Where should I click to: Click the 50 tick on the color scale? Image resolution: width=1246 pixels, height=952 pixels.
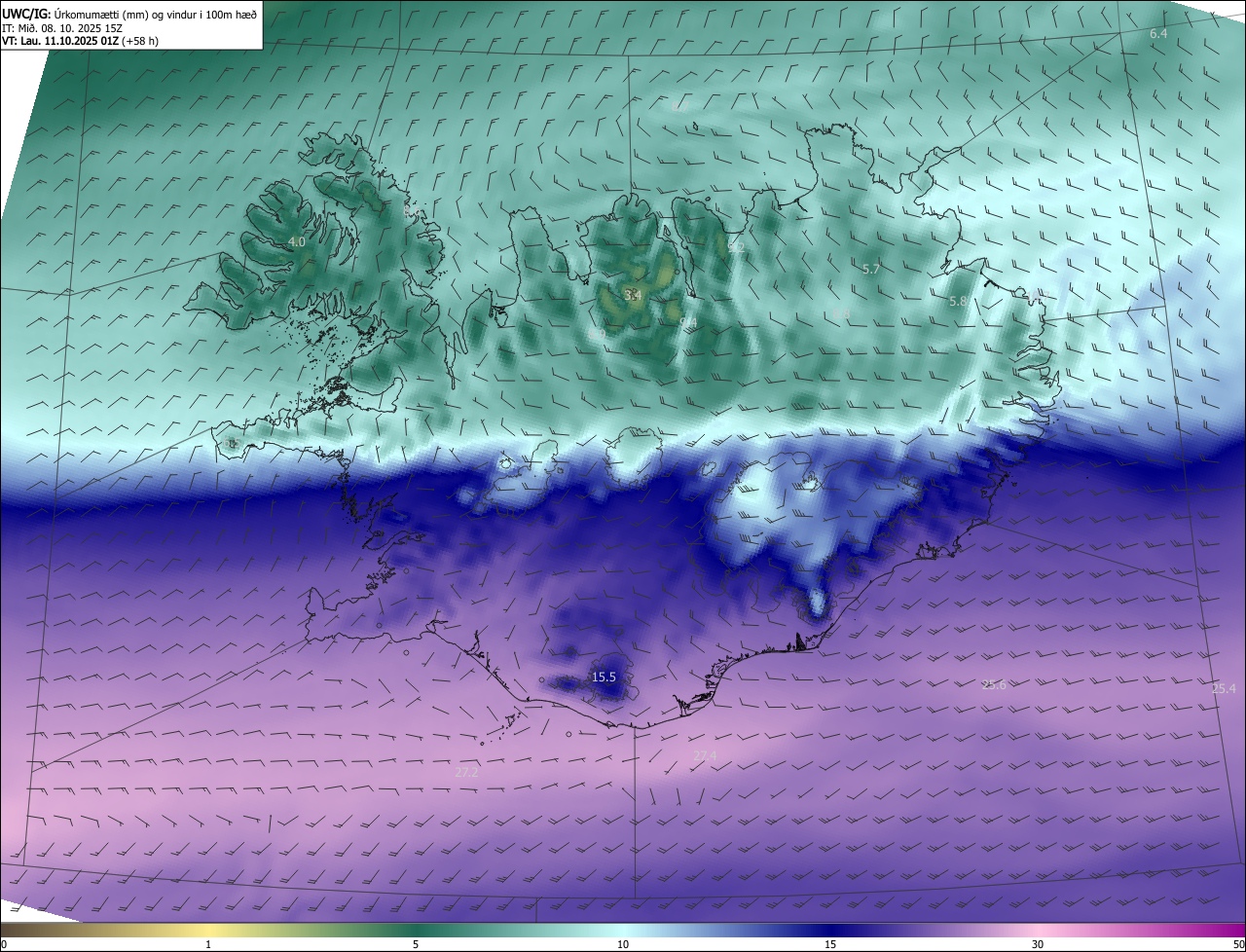pyautogui.click(x=1239, y=944)
